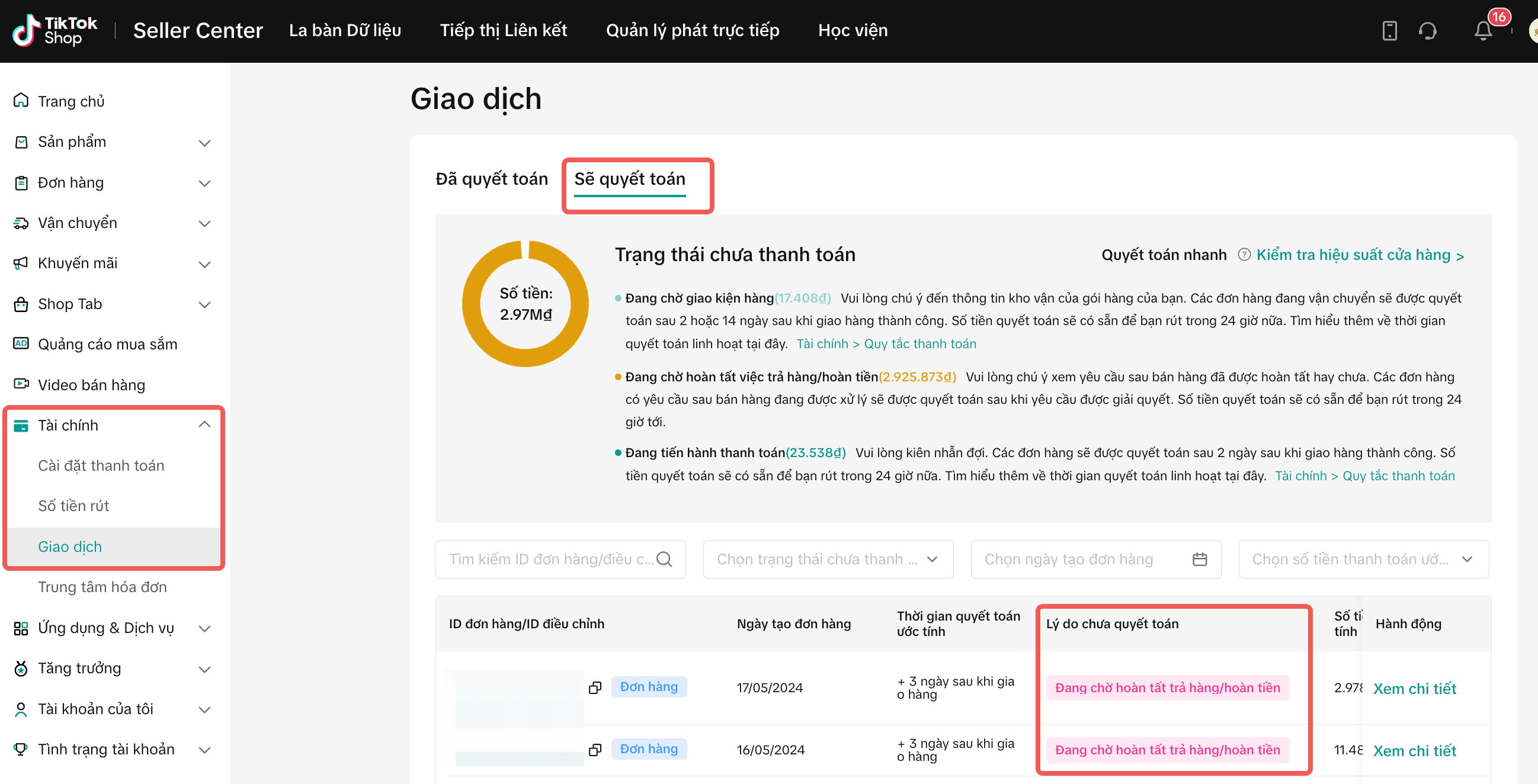This screenshot has width=1538, height=784.
Task: Open La bàn Dữ liệu menu
Action: (x=344, y=30)
